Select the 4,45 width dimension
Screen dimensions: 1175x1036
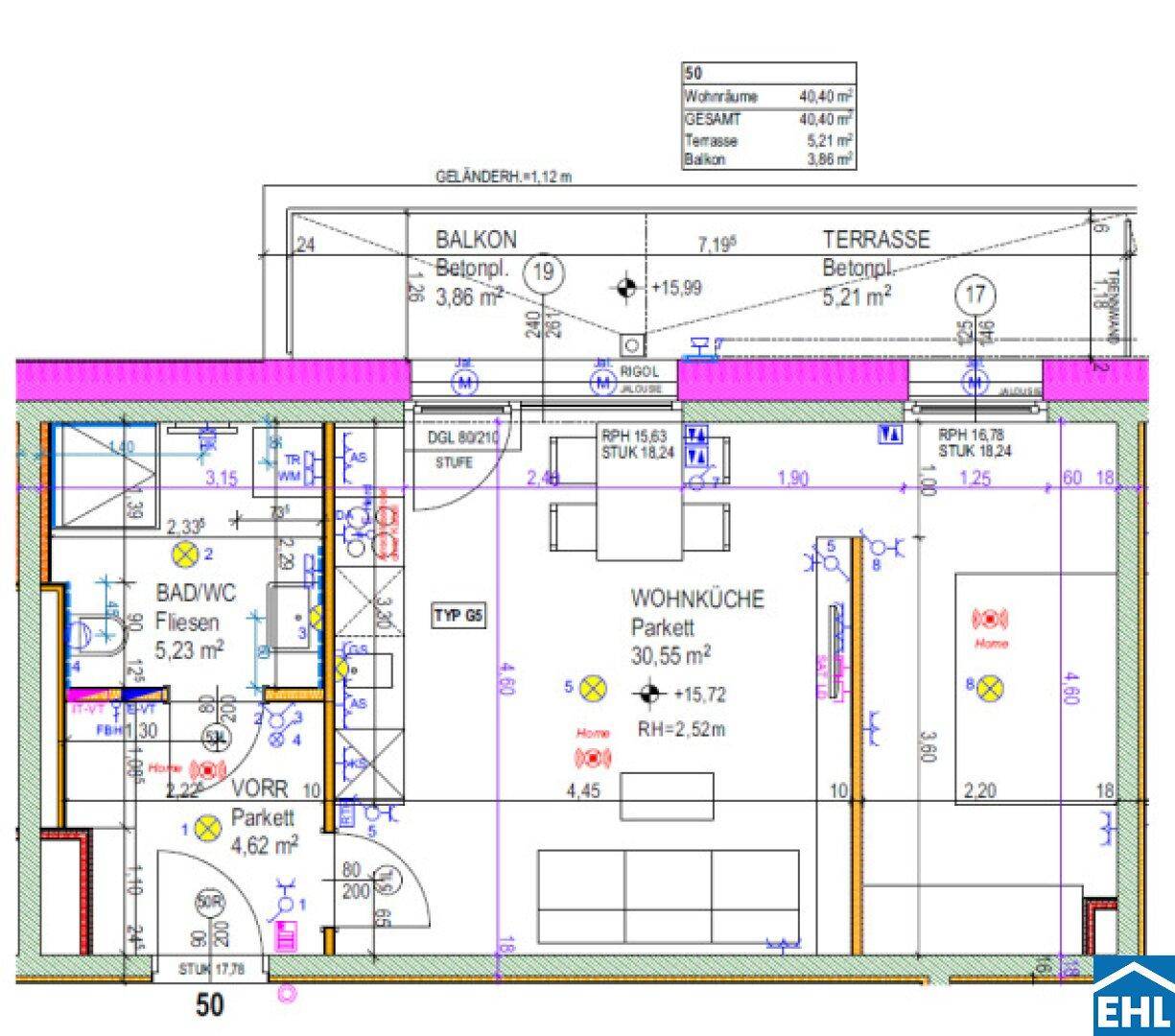584,790
